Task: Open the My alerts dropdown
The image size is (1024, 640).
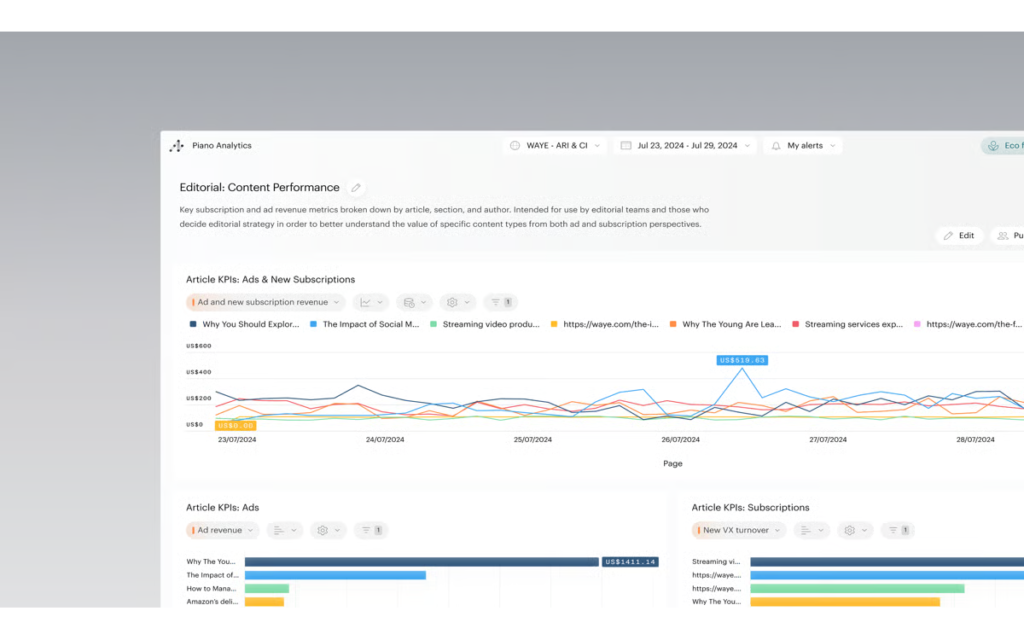Action: click(803, 146)
